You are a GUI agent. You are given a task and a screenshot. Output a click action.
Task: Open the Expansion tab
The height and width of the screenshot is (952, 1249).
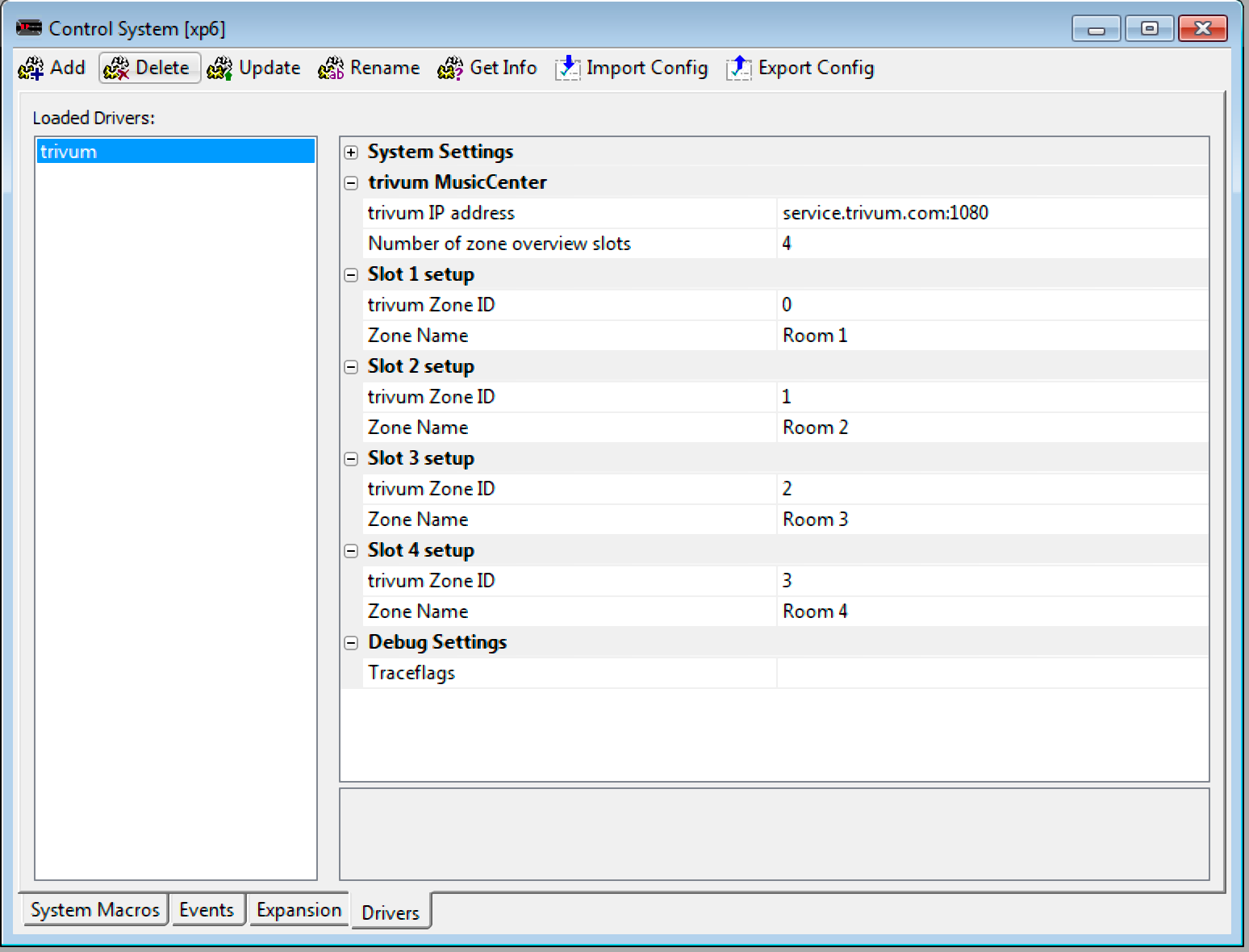299,910
